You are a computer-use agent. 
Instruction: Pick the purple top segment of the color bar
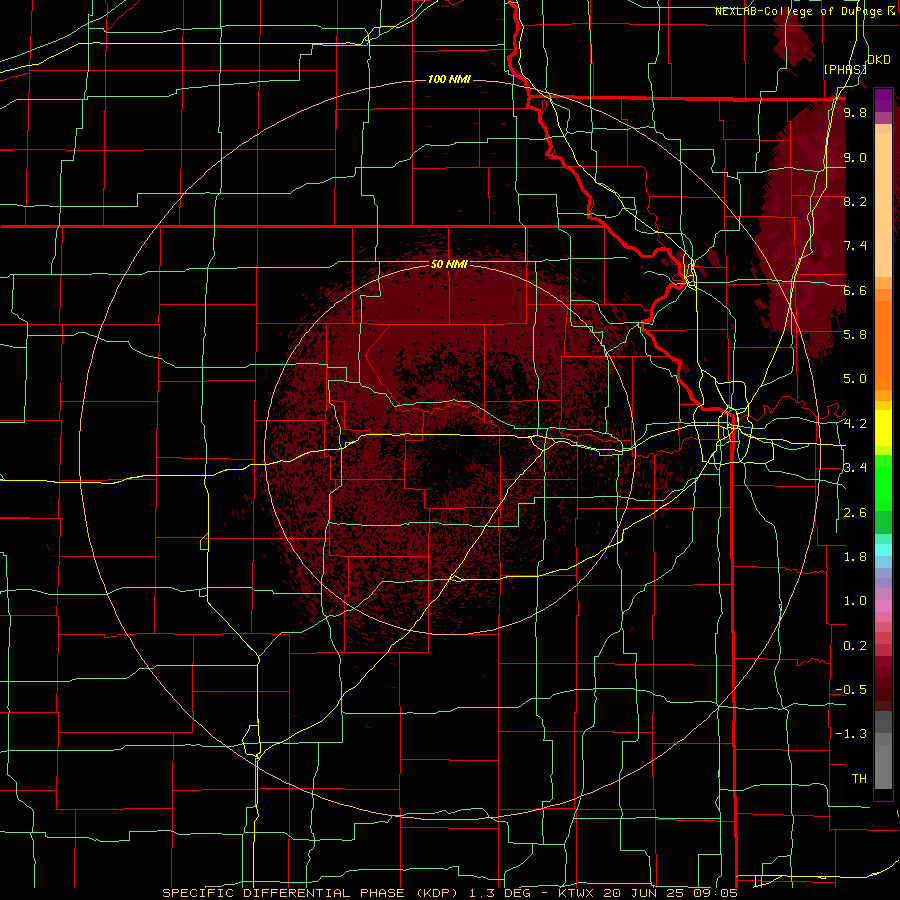[x=883, y=100]
